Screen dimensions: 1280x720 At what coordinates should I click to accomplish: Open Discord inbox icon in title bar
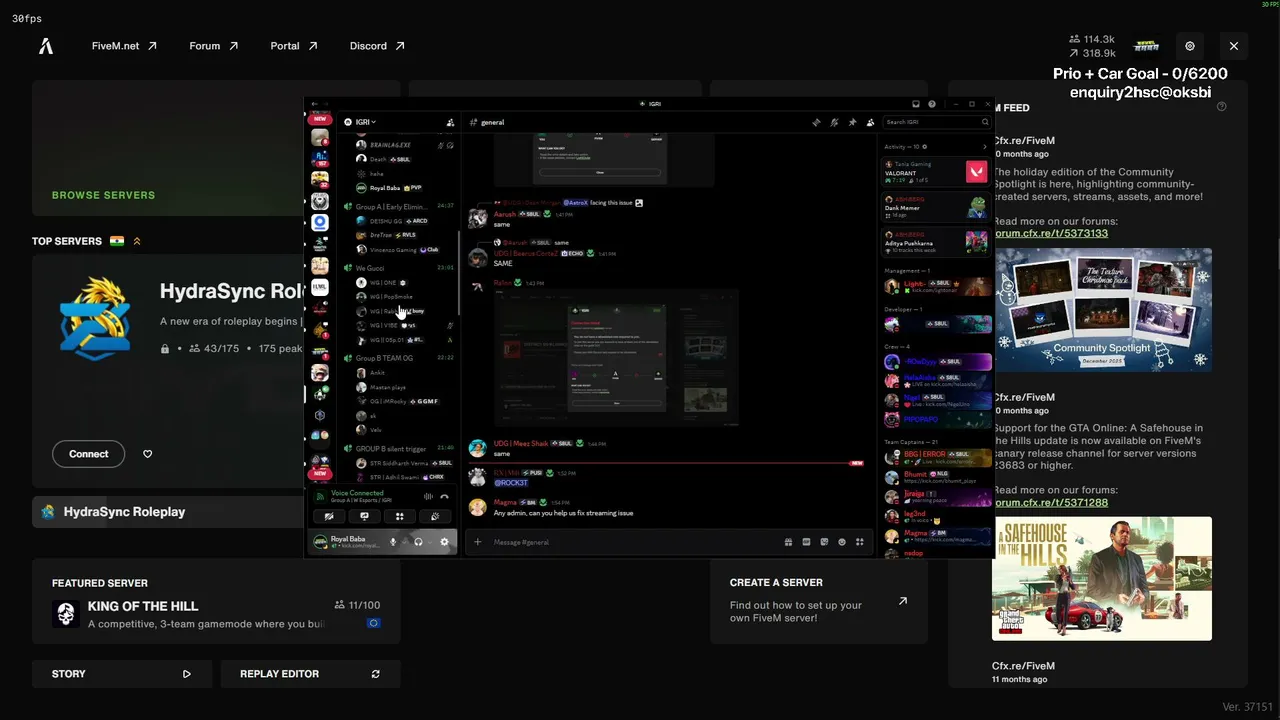click(x=915, y=104)
